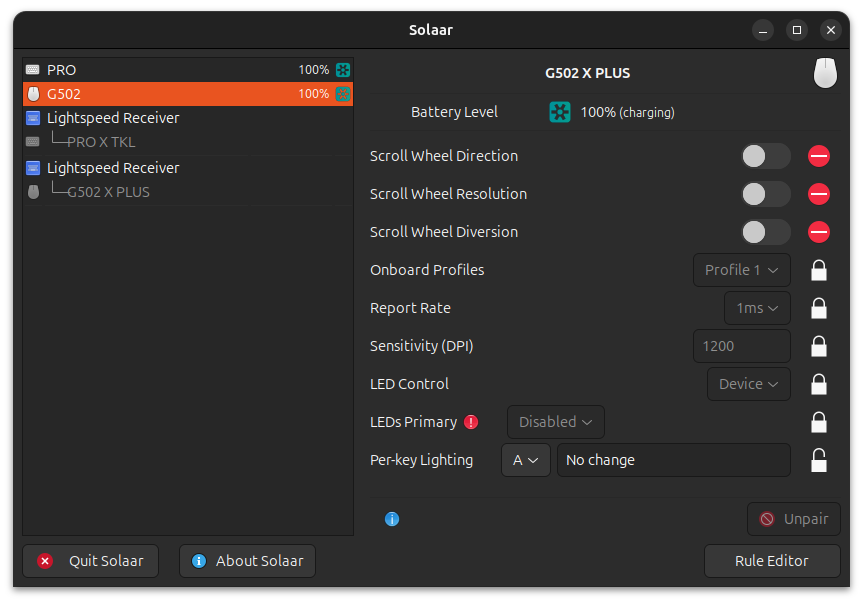Click the Scroll Wheel Direction label
This screenshot has width=863, height=603.
(444, 156)
